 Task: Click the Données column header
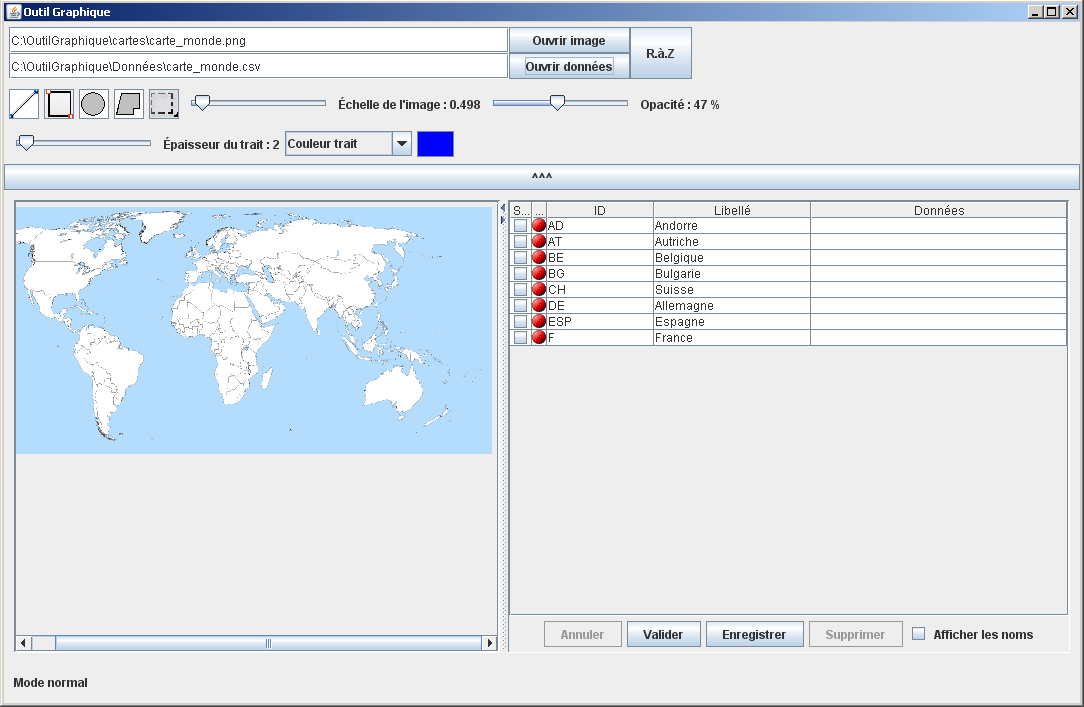point(938,210)
